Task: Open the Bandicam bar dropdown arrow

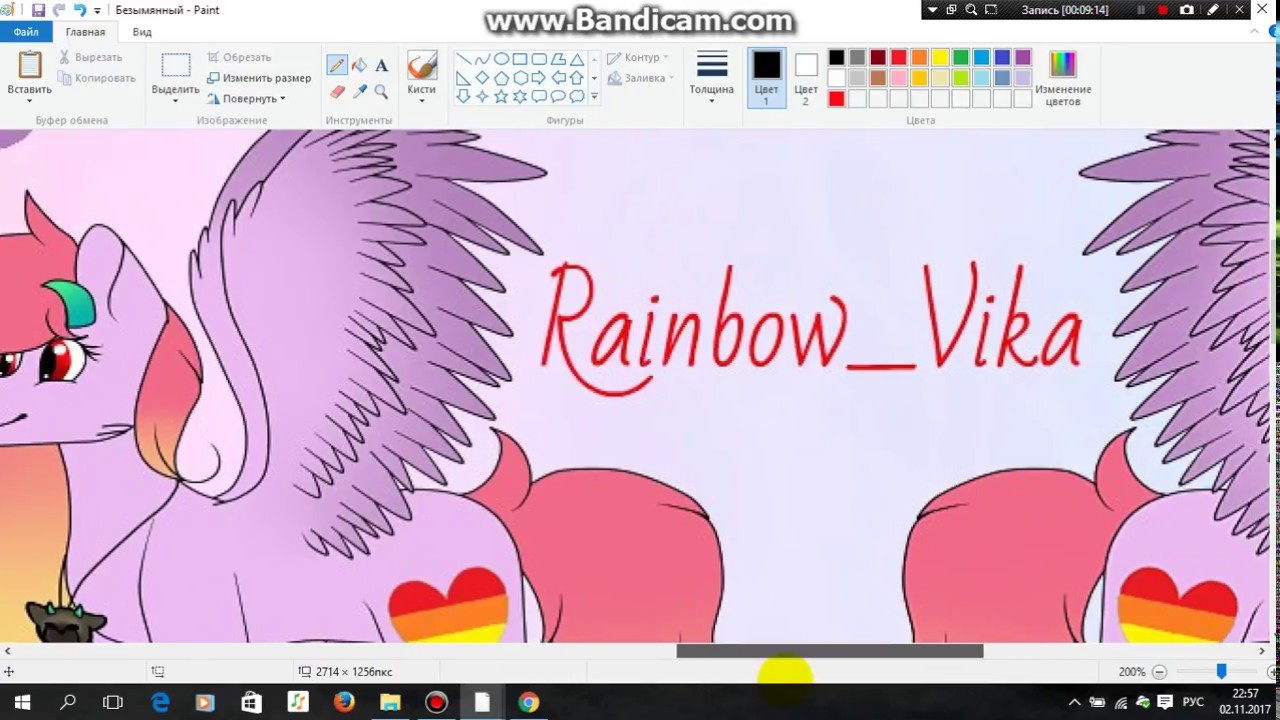Action: tap(932, 10)
